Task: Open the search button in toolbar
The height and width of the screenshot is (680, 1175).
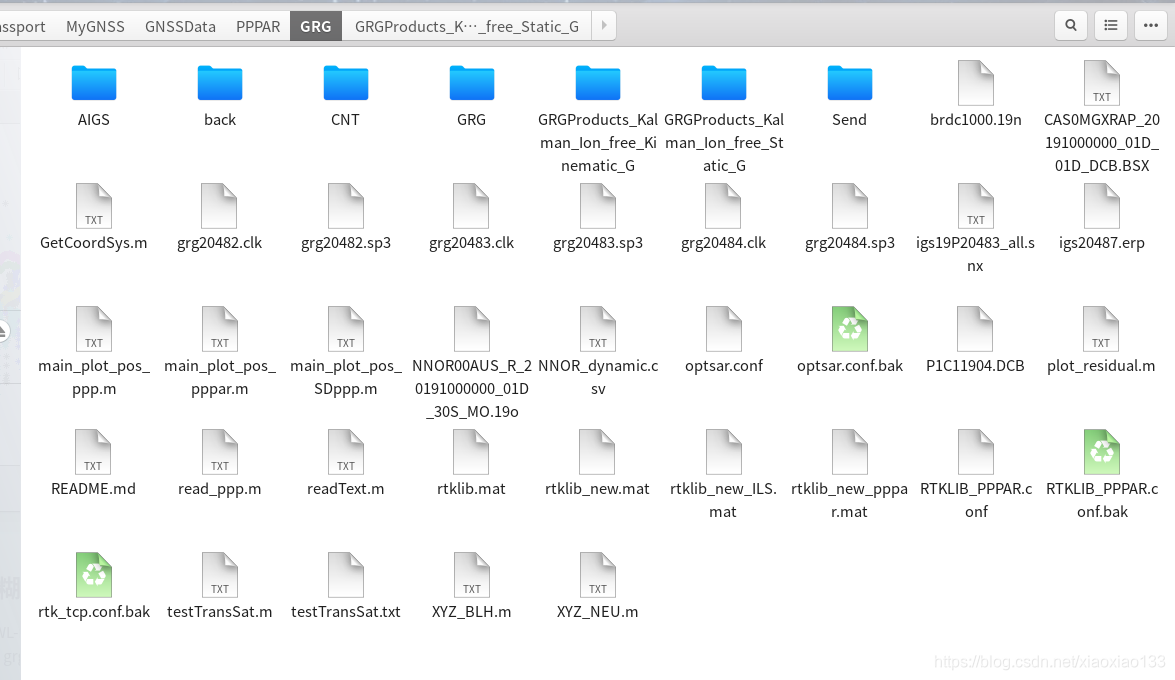Action: point(1071,25)
